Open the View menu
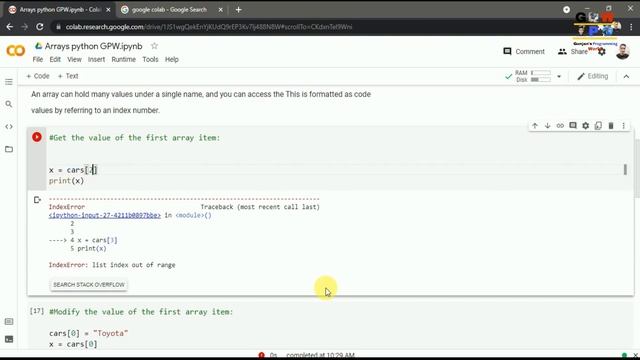 (x=74, y=60)
